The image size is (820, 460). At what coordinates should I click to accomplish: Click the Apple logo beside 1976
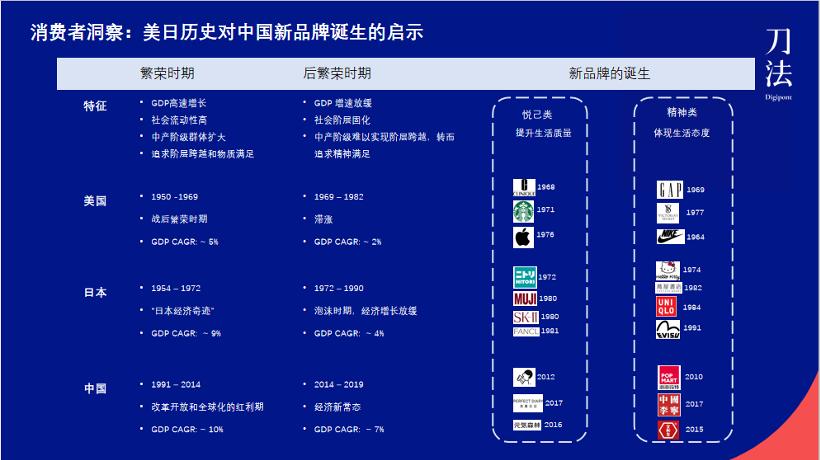[x=523, y=237]
